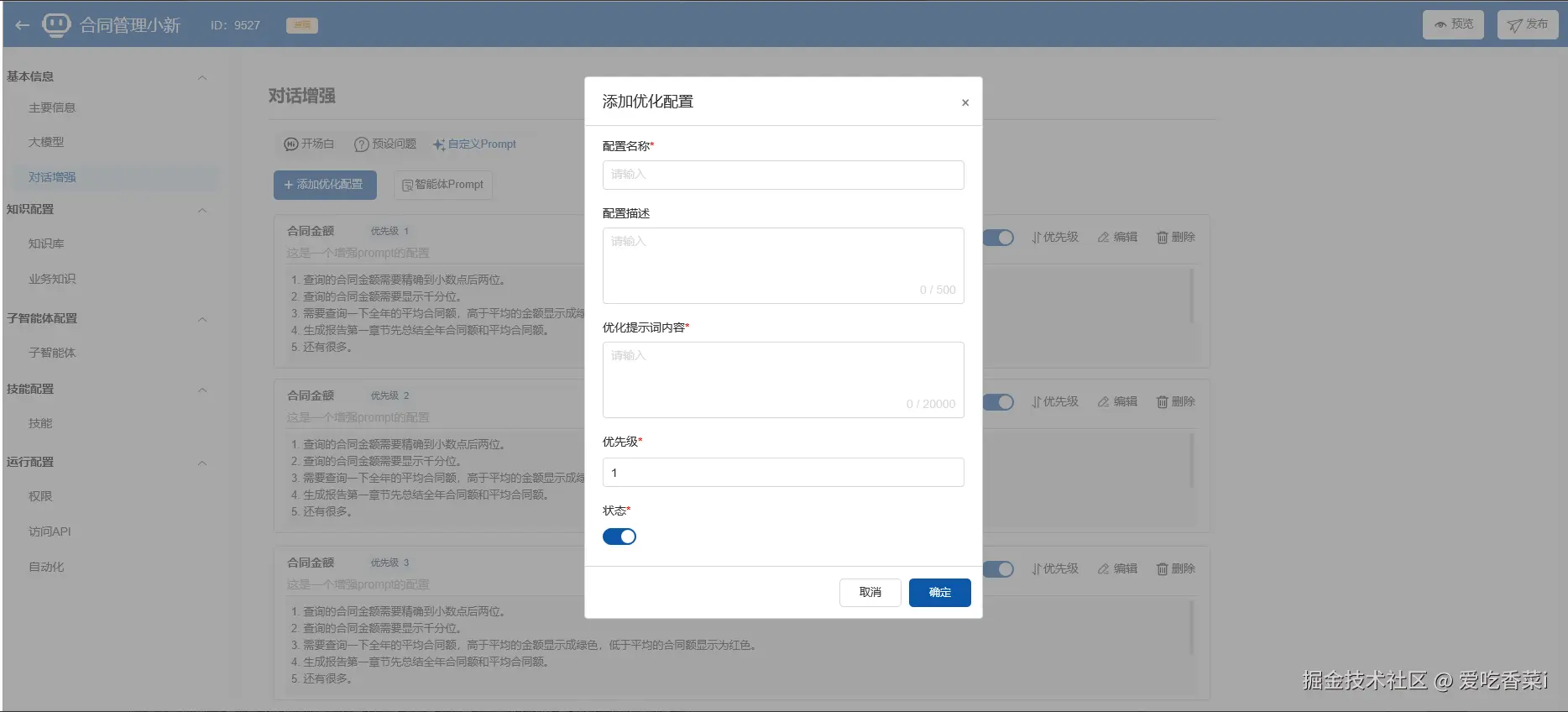Click the 合同管理小新 title text

pyautogui.click(x=130, y=25)
